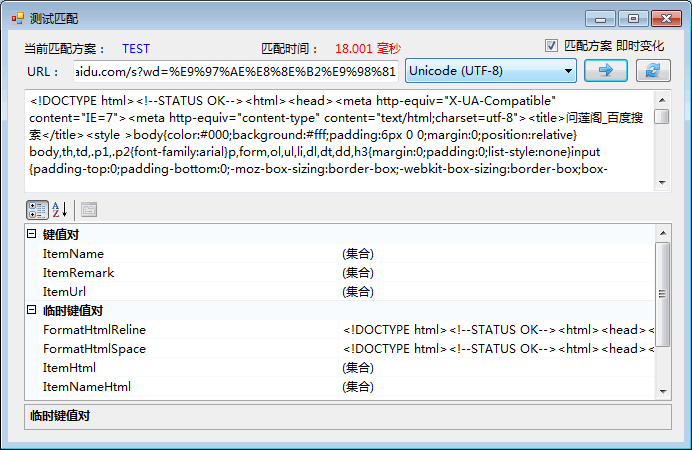Click the (集合) value of ItemRemark

pos(358,273)
